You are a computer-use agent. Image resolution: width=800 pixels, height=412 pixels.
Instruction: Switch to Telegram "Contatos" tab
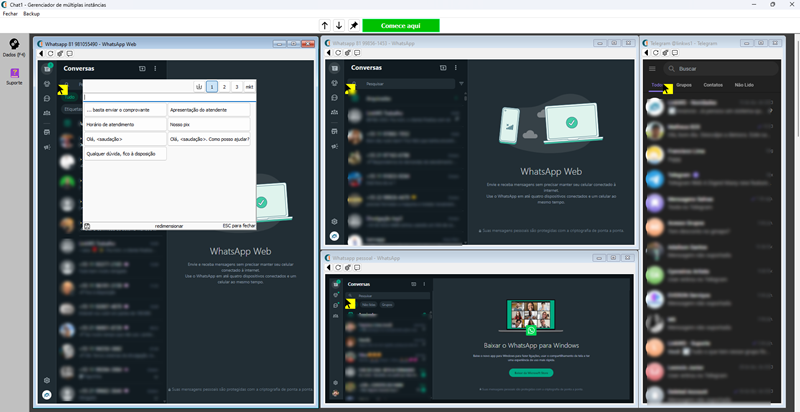click(x=713, y=86)
